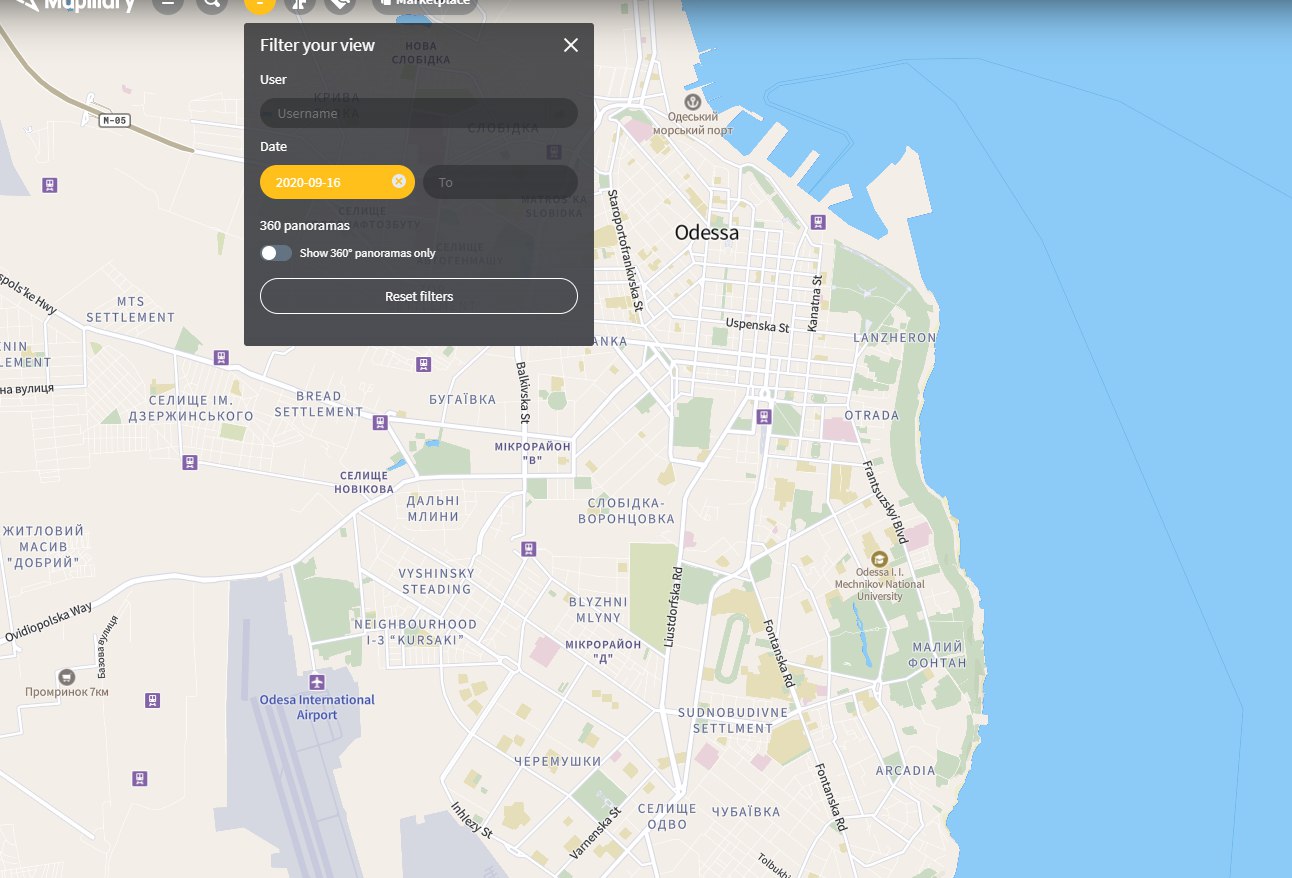The image size is (1292, 878).
Task: Click the anchor icon at Odesa sea port
Action: pos(692,101)
